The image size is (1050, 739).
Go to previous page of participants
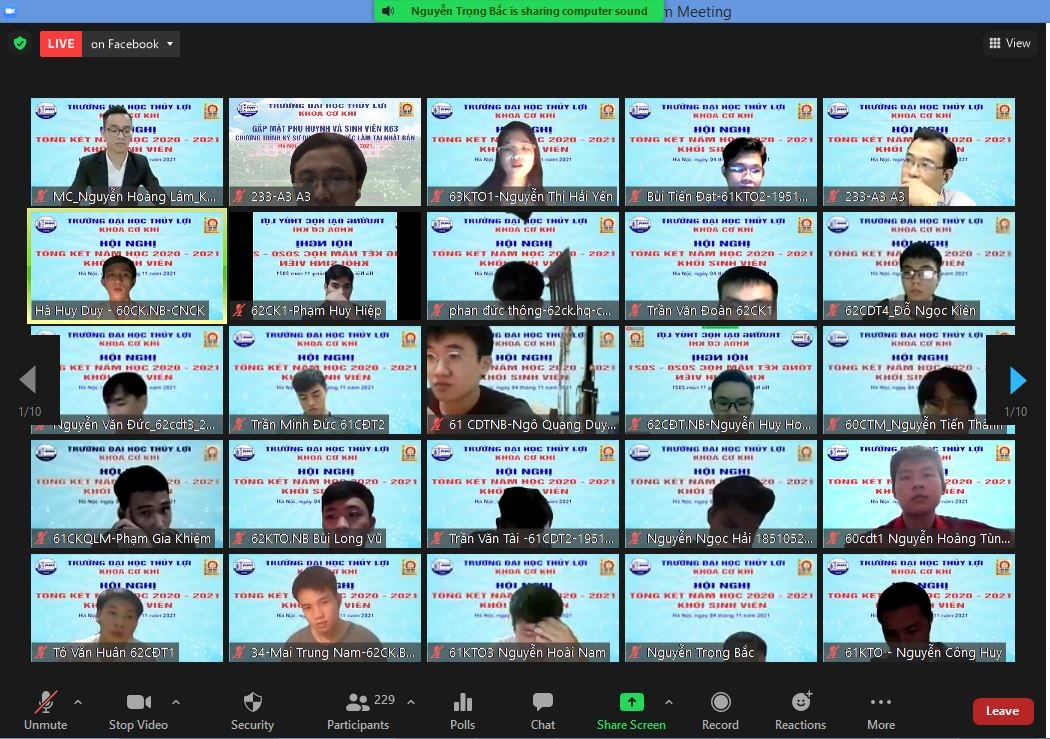pos(28,380)
